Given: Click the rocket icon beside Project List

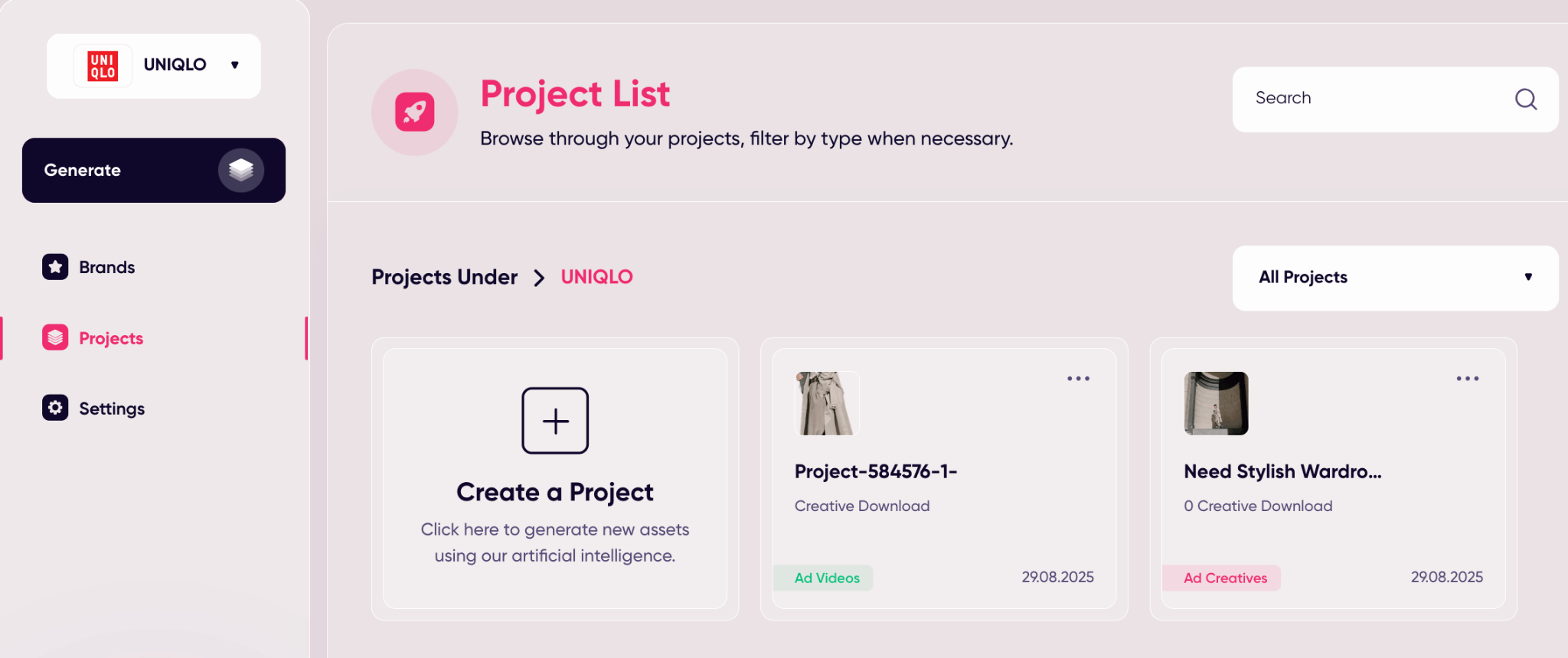Looking at the screenshot, I should coord(415,112).
